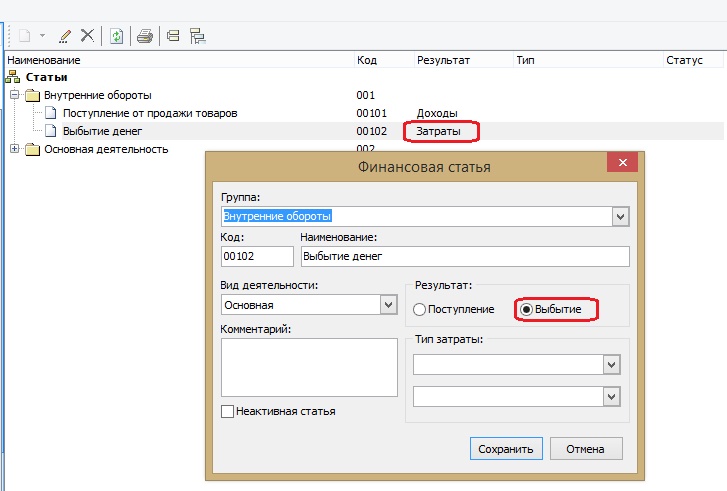The image size is (727, 491).
Task: Click the Print icon in toolbar
Action: (x=145, y=36)
